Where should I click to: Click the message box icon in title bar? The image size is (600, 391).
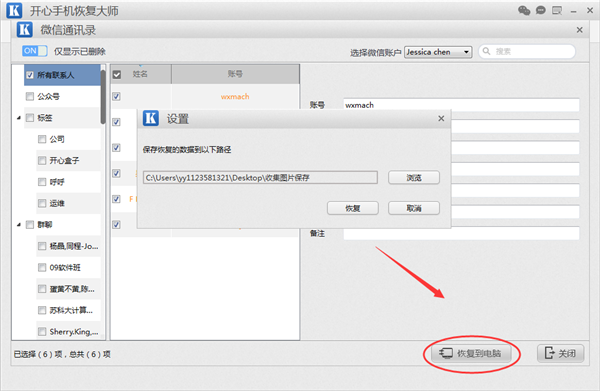(557, 10)
